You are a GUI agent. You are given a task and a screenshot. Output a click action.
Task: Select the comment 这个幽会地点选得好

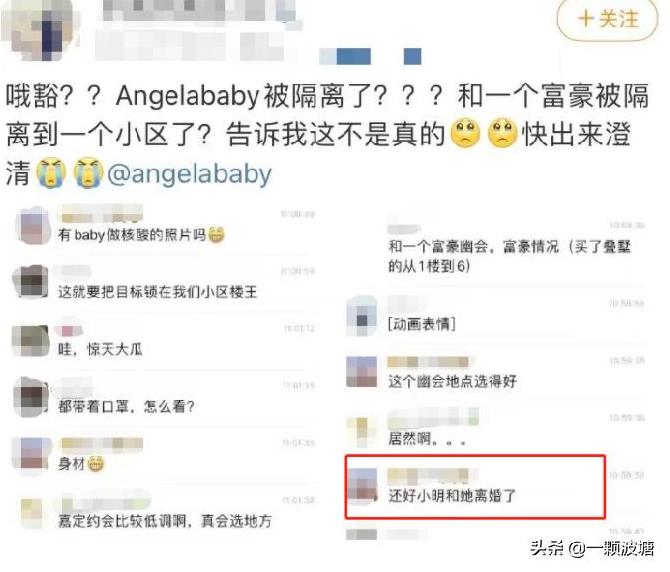click(452, 381)
